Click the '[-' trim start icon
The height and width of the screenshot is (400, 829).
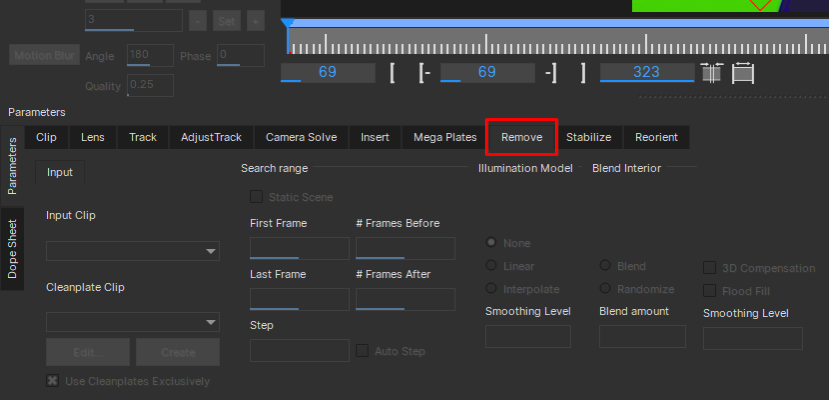[x=425, y=73]
